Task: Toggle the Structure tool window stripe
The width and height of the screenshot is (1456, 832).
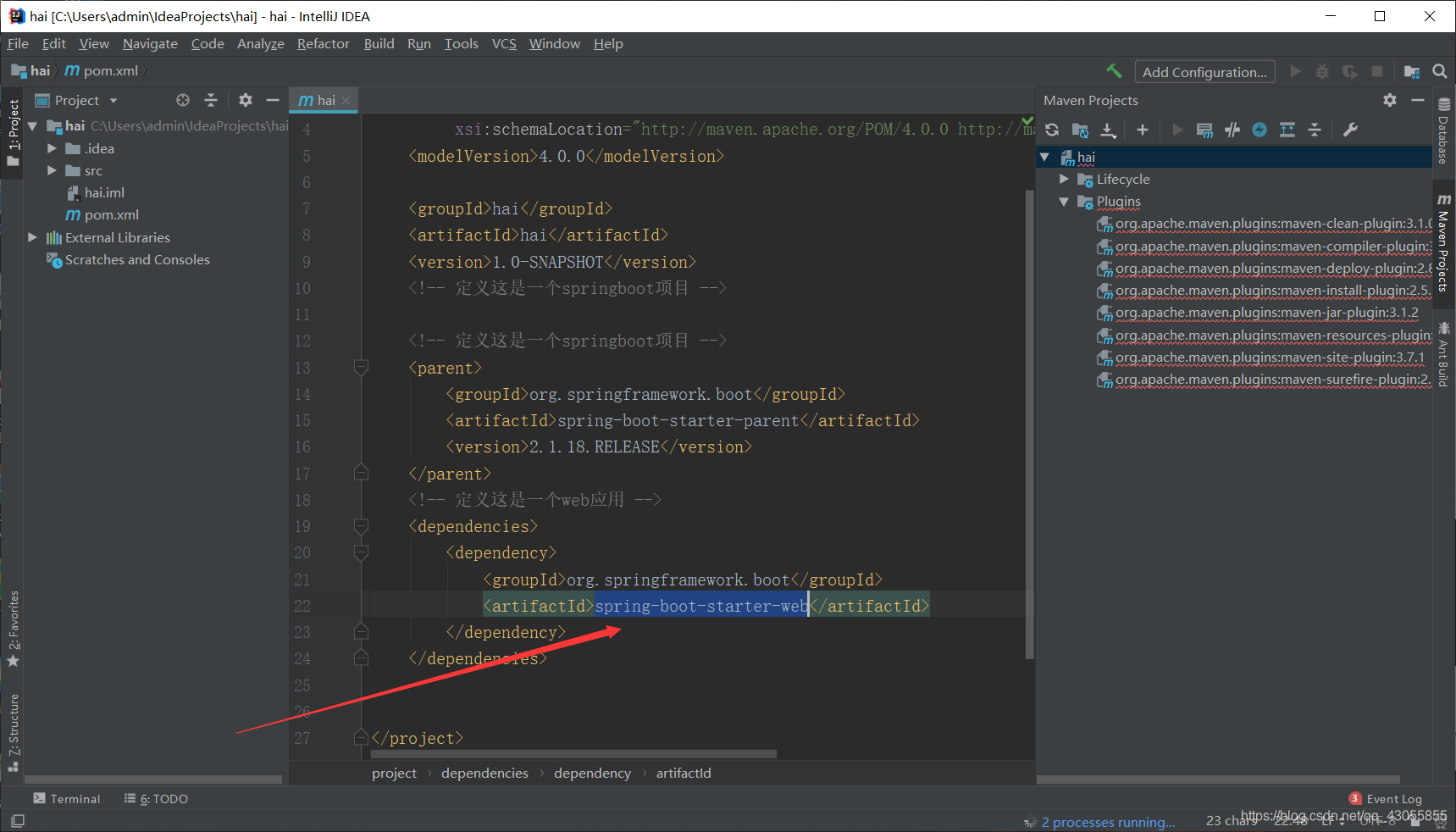Action: pos(13,732)
